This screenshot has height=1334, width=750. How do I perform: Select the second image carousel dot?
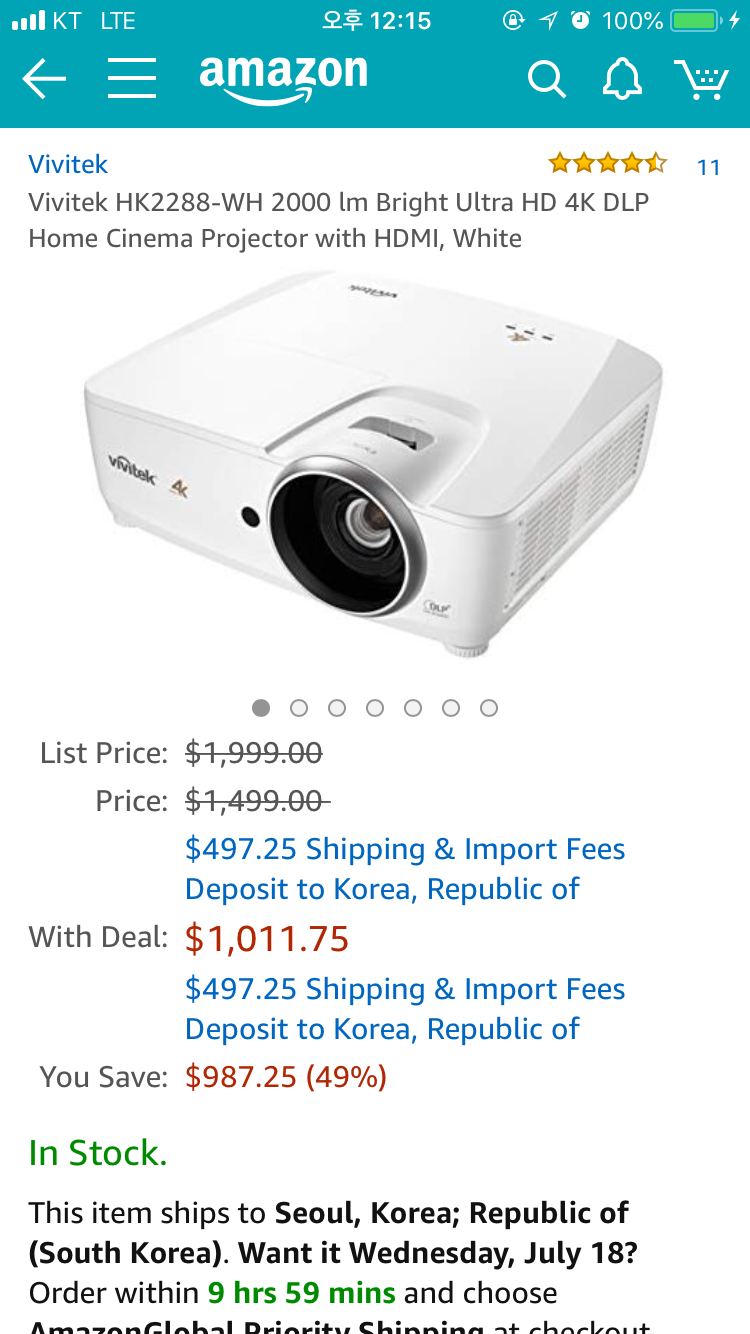(x=299, y=708)
